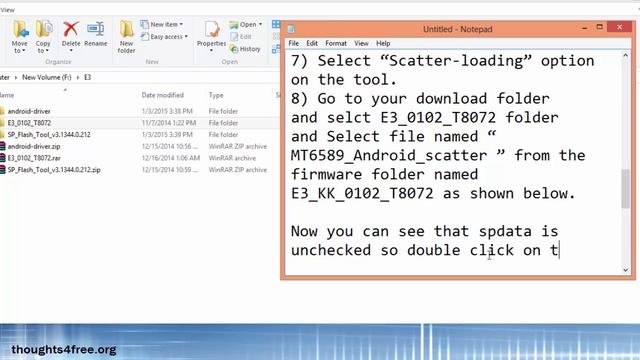Sort files by Type column

point(216,95)
